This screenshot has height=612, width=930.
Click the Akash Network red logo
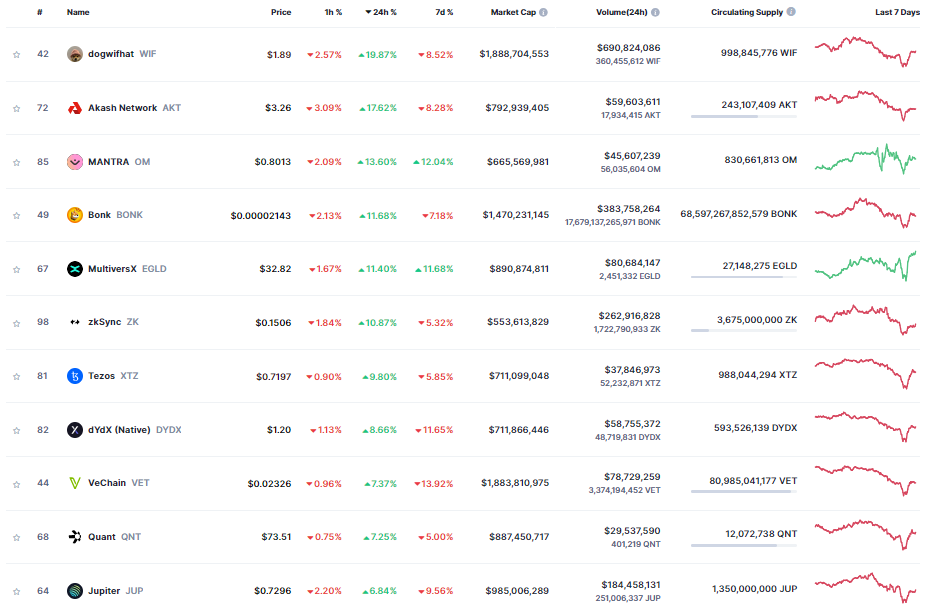pos(75,108)
